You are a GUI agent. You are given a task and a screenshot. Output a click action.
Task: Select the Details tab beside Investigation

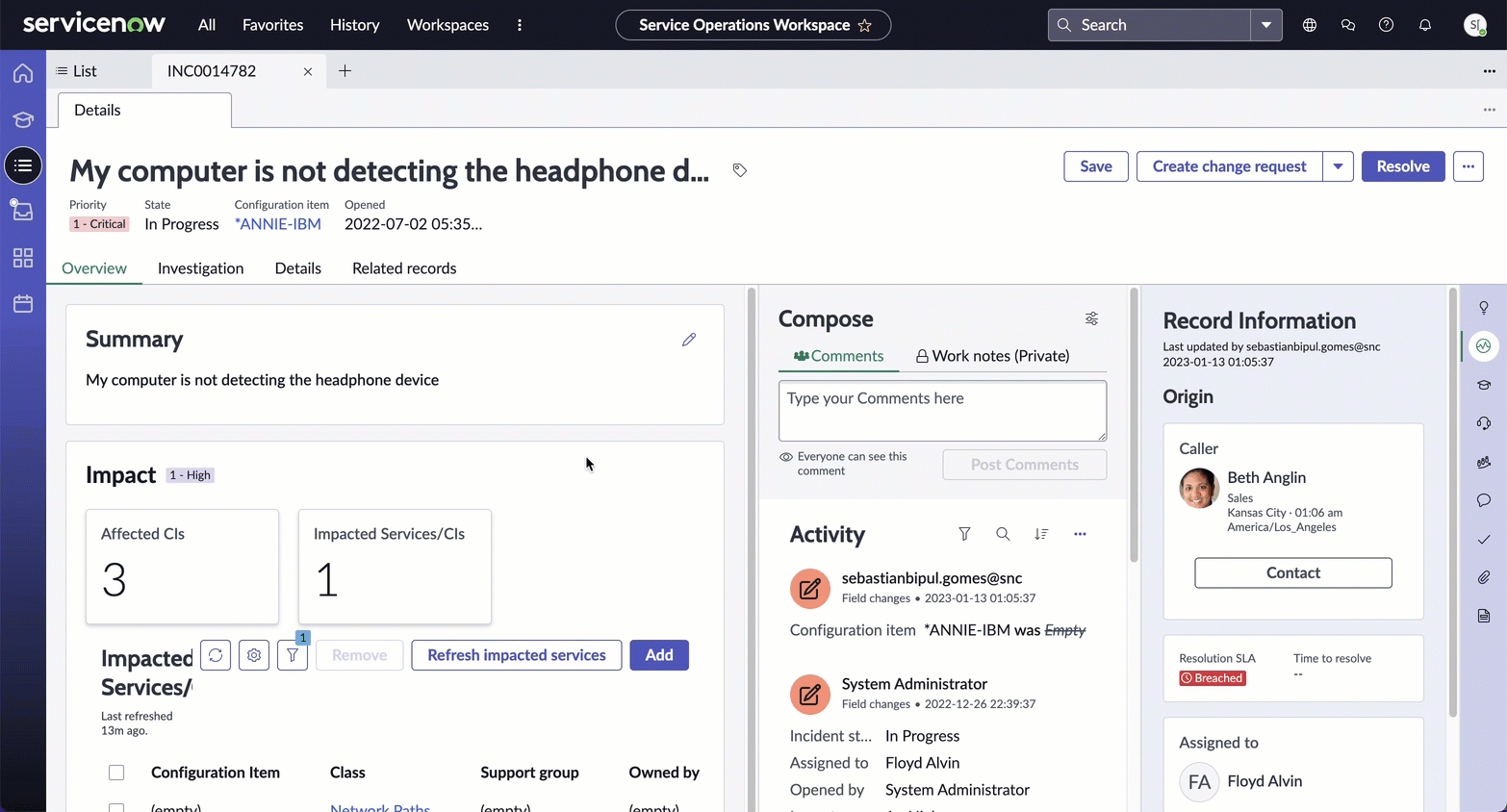pos(298,268)
